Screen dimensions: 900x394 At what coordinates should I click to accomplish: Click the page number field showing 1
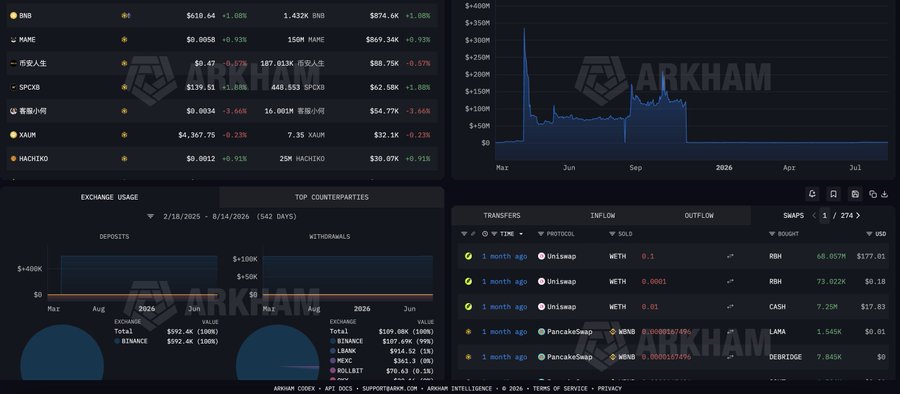tap(824, 215)
